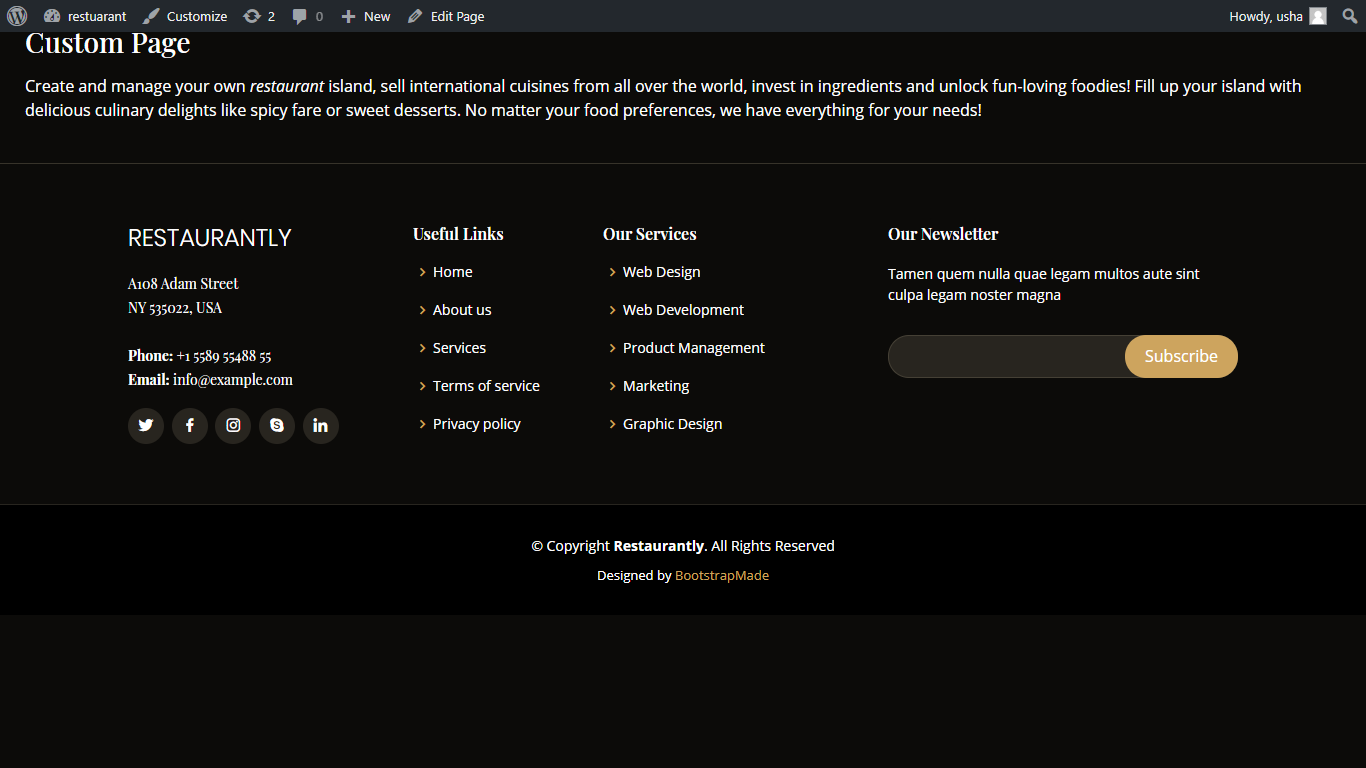This screenshot has height=768, width=1366.
Task: Click the info@example.com email text
Action: pyautogui.click(x=233, y=380)
